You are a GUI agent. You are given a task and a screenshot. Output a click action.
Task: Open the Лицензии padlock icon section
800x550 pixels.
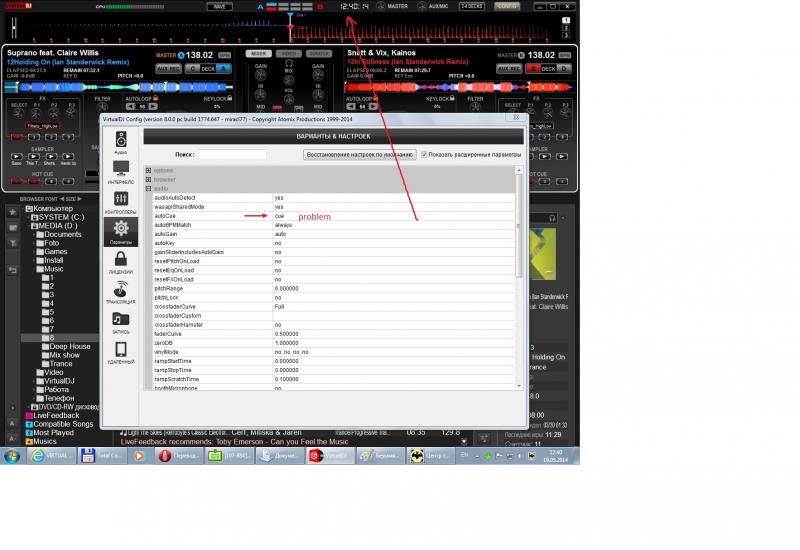coord(121,259)
